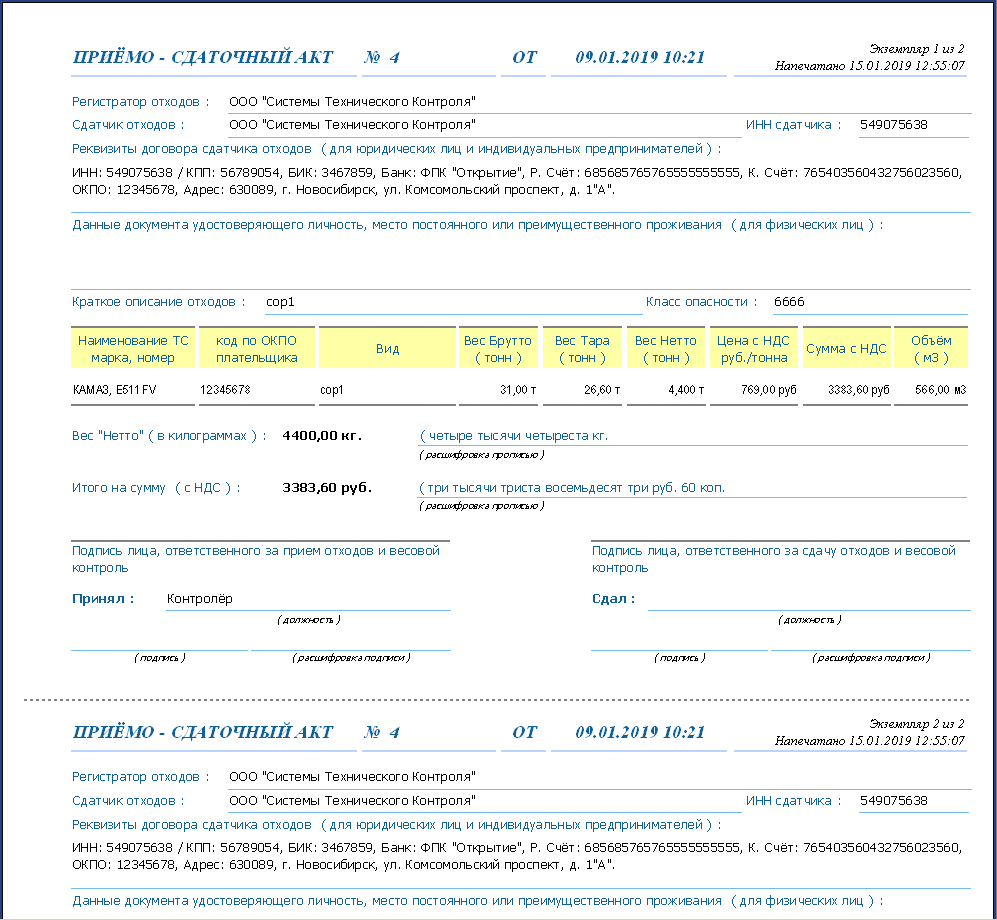Click the "Контролёр" position field after Принял
The width and height of the screenshot is (997, 920).
tap(200, 599)
